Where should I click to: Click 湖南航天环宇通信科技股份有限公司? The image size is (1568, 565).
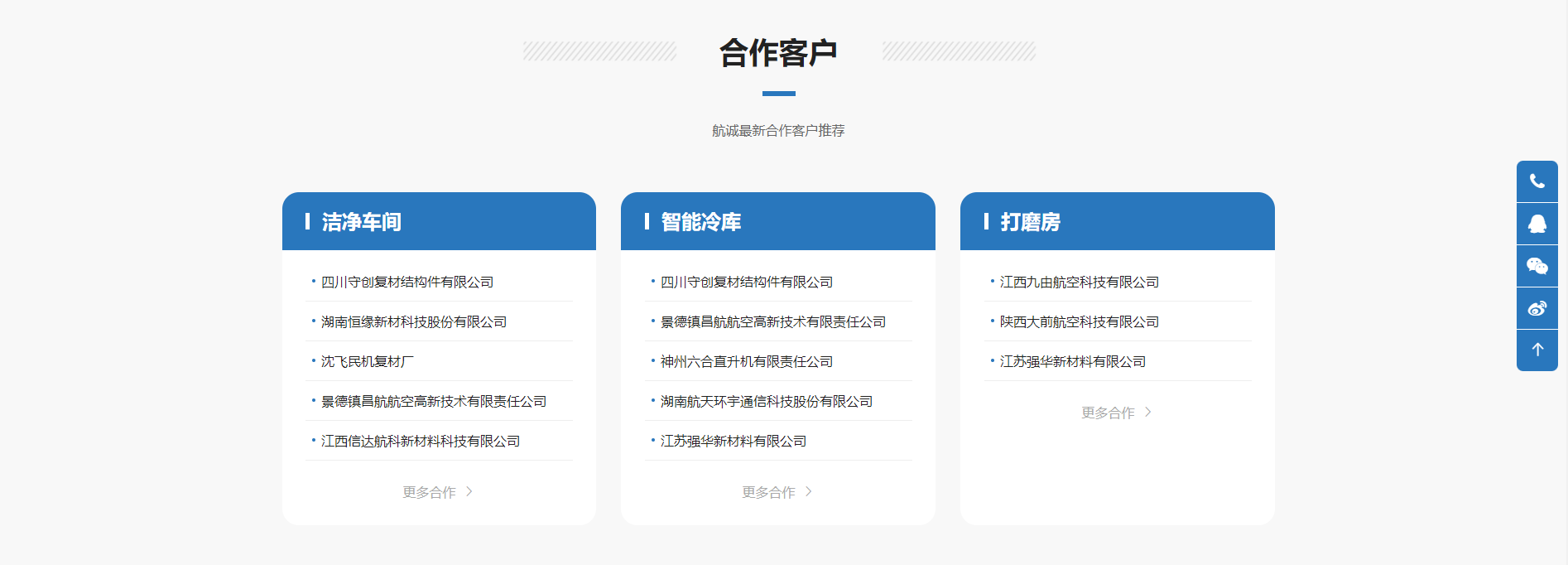pos(767,402)
